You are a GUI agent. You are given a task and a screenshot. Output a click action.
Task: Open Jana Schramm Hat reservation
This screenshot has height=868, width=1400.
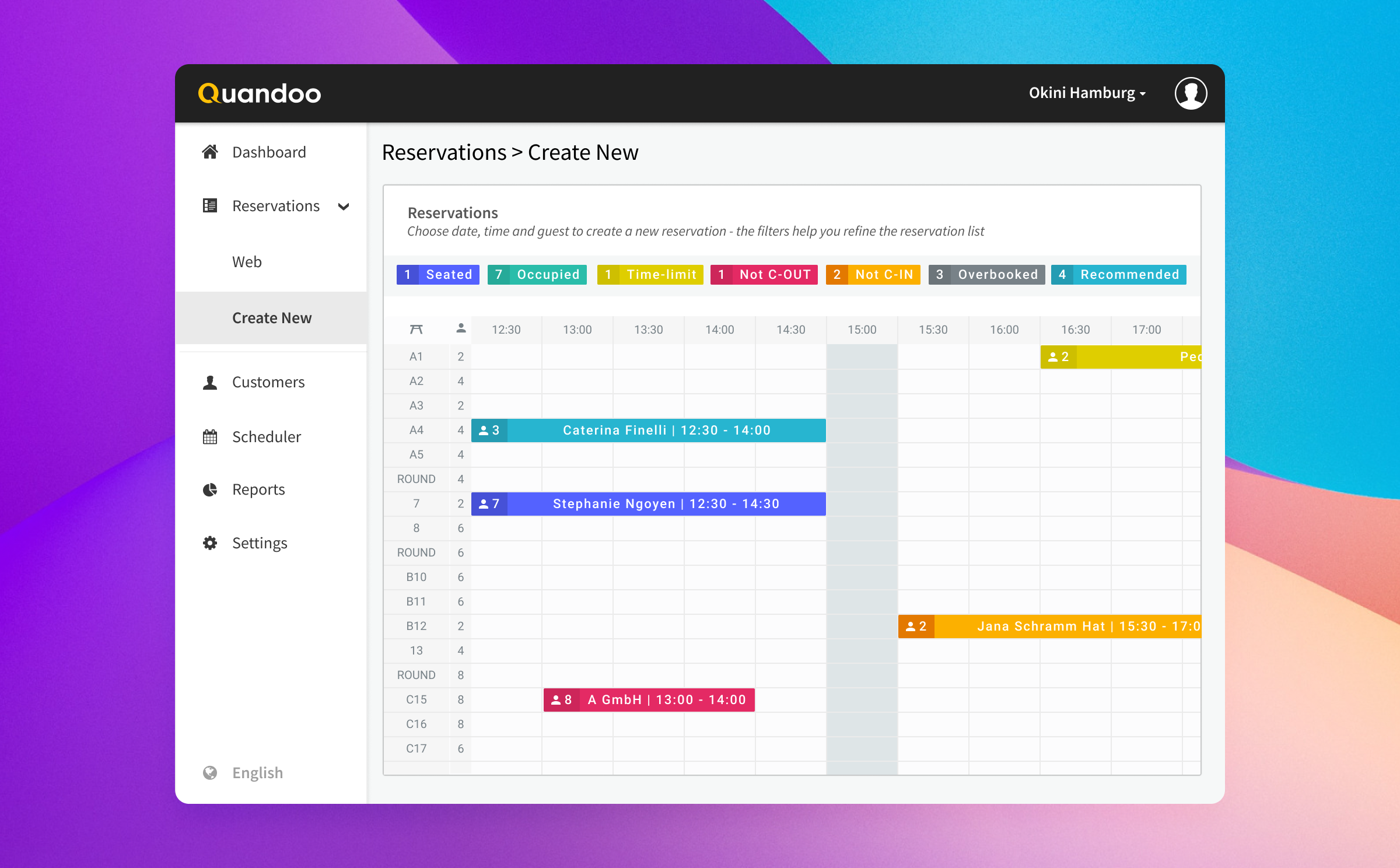tap(1050, 626)
